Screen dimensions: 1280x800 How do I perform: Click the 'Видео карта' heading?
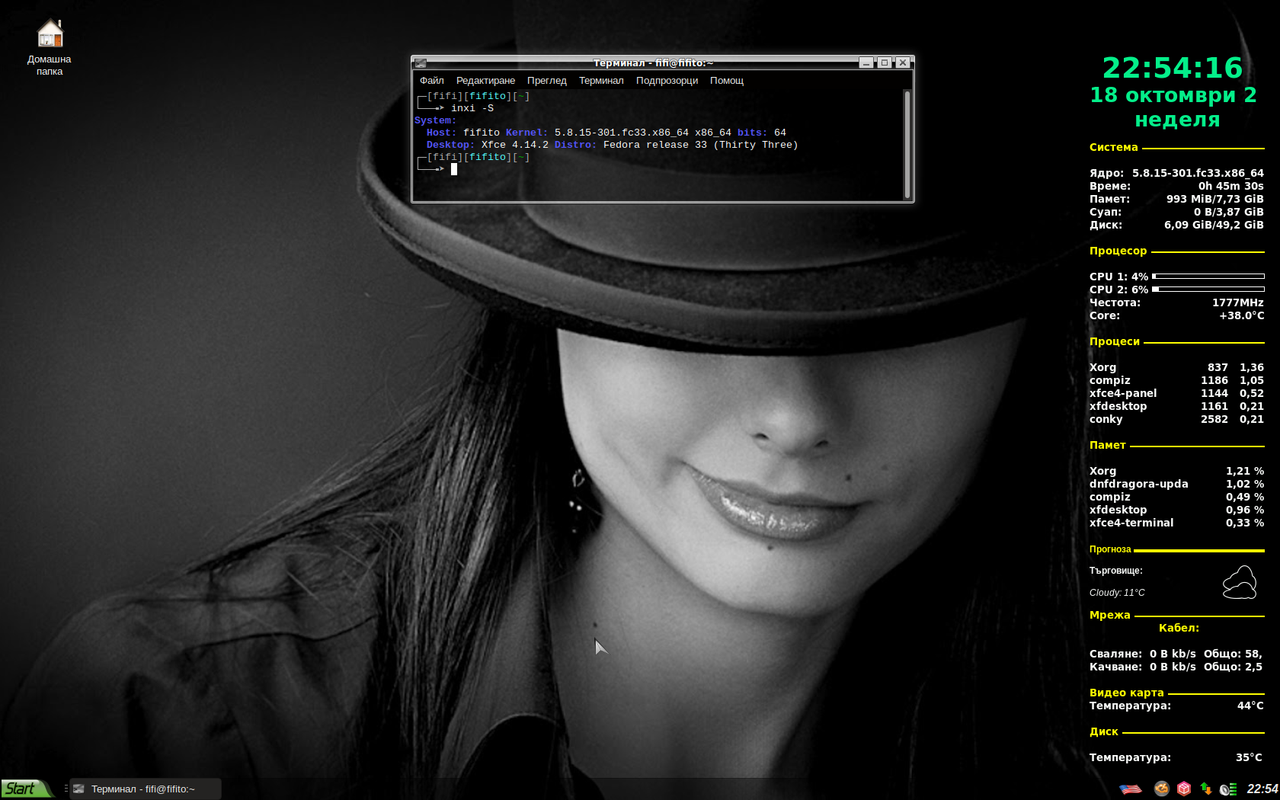point(1126,692)
